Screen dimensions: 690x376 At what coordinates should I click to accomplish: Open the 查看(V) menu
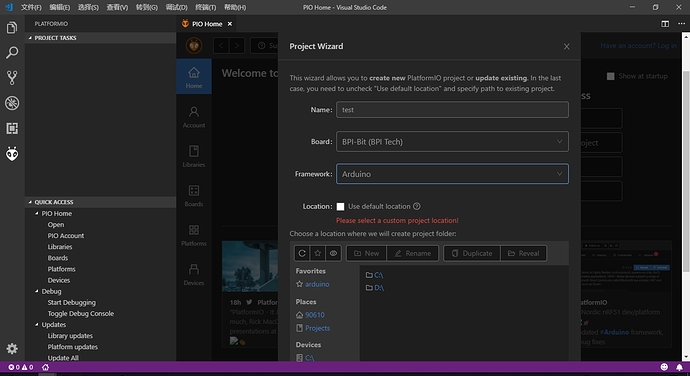pos(117,7)
